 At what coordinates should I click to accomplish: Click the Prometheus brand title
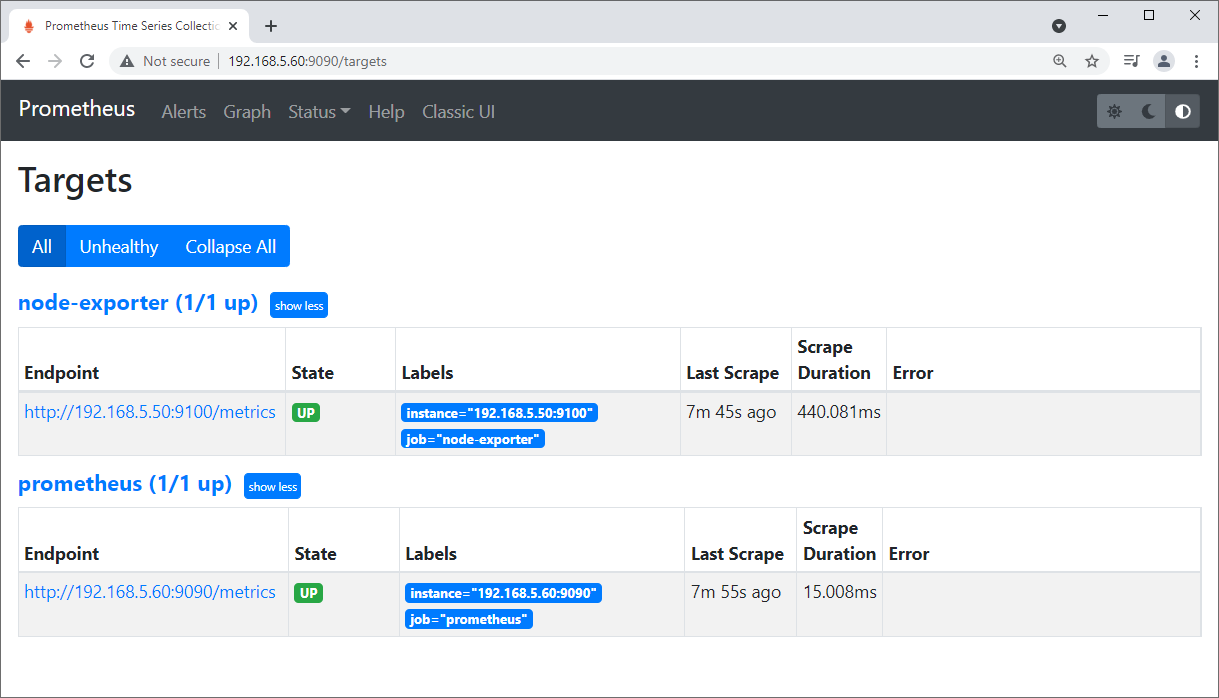(77, 109)
